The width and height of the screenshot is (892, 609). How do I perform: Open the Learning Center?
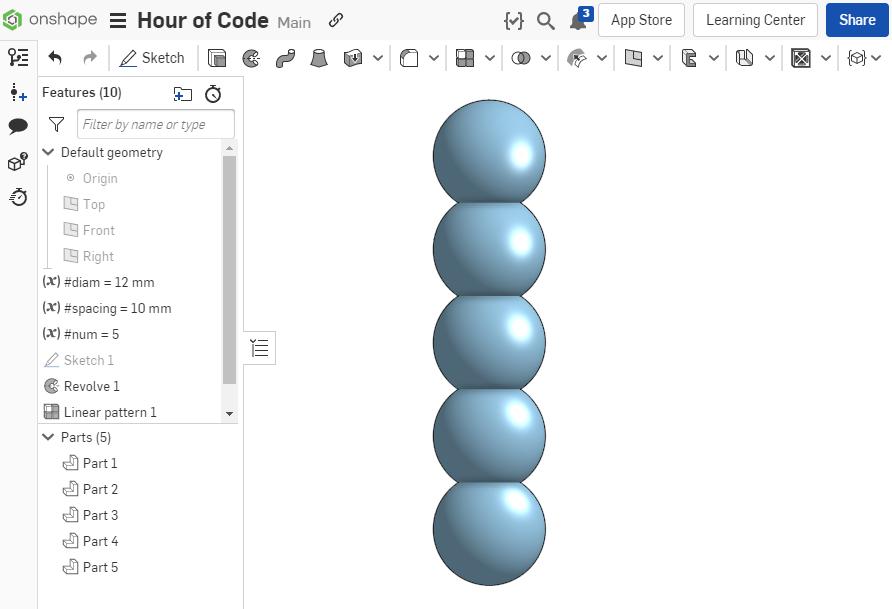click(754, 20)
